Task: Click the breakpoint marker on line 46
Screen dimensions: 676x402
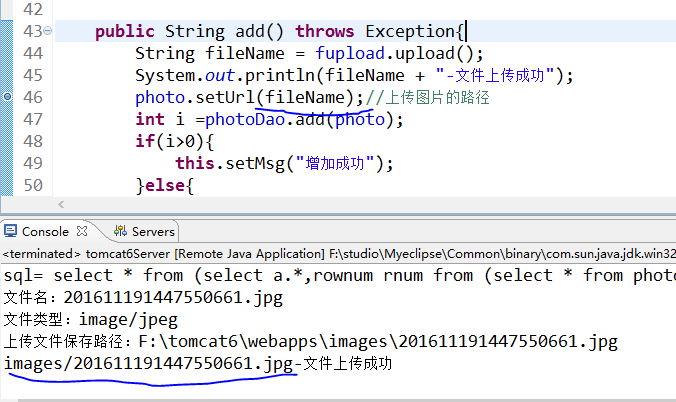Action: (7, 97)
